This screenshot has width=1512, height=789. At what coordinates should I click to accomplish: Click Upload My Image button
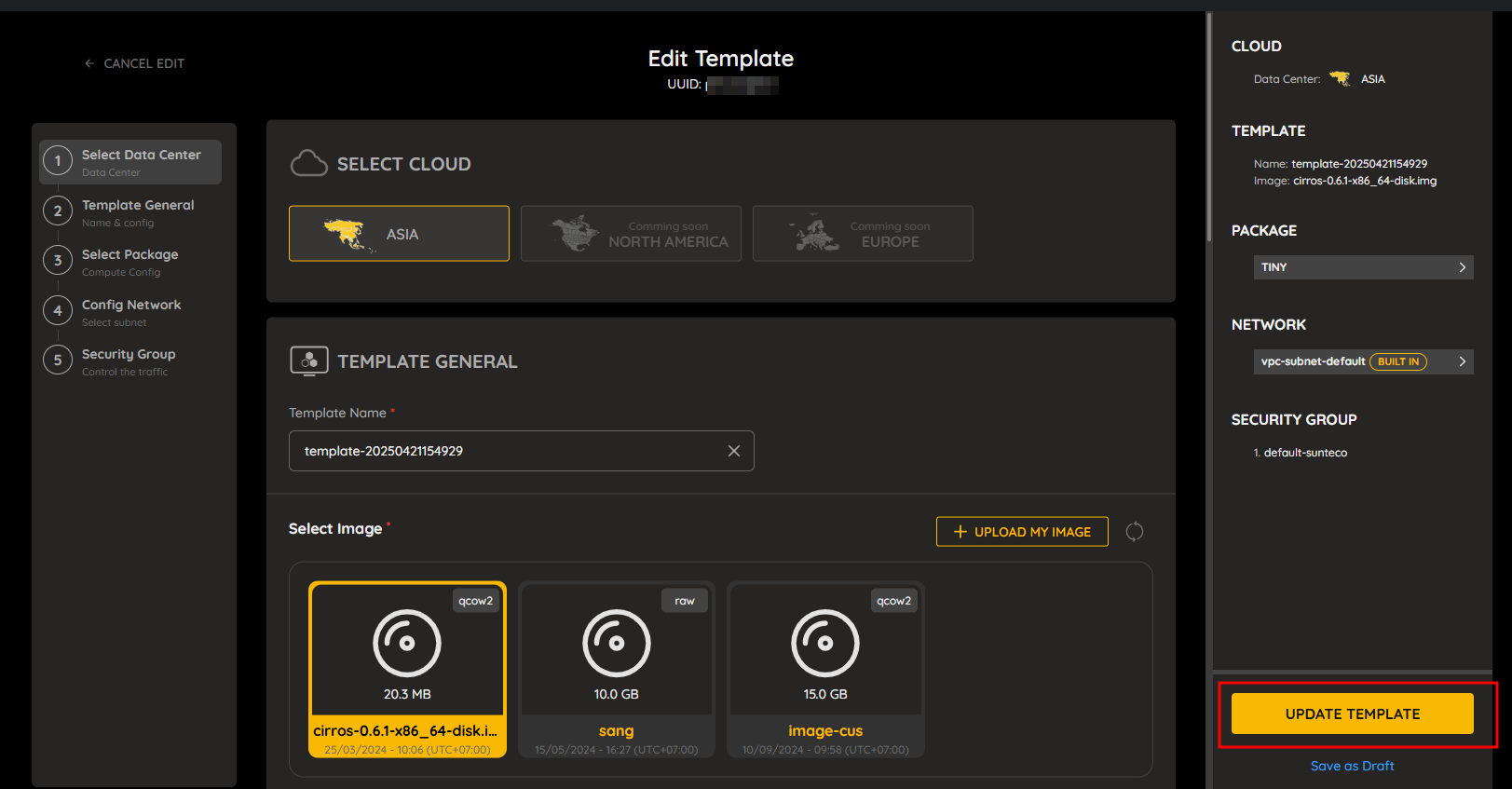[x=1022, y=532]
